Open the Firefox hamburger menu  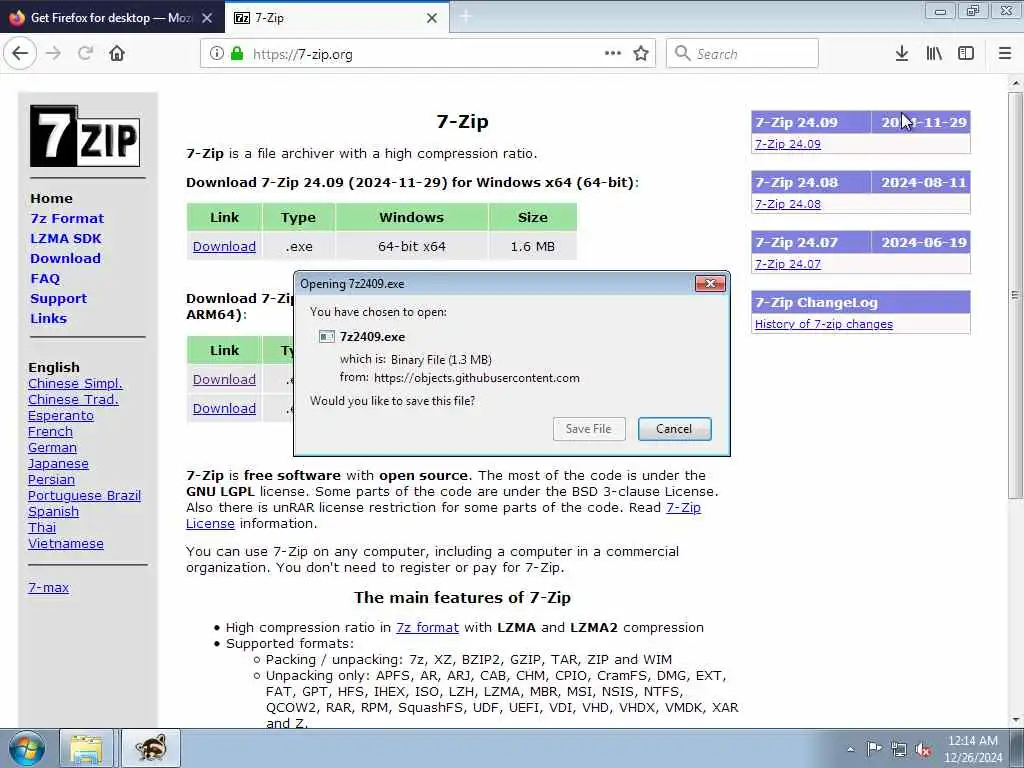(1004, 54)
